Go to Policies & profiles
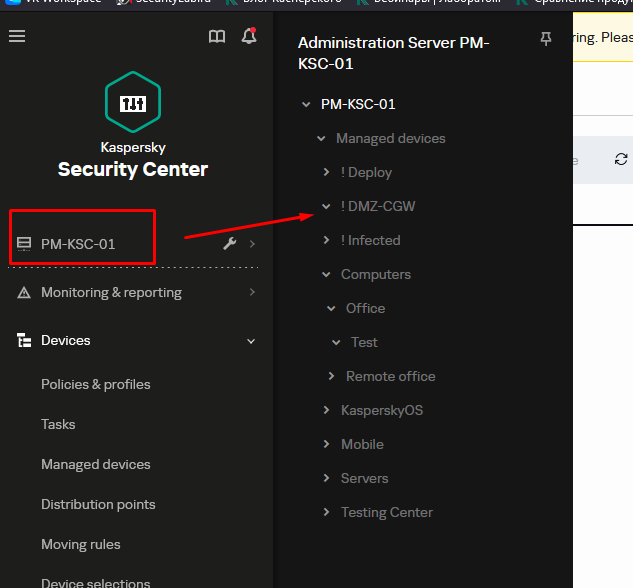The width and height of the screenshot is (633, 588). pyautogui.click(x=96, y=384)
